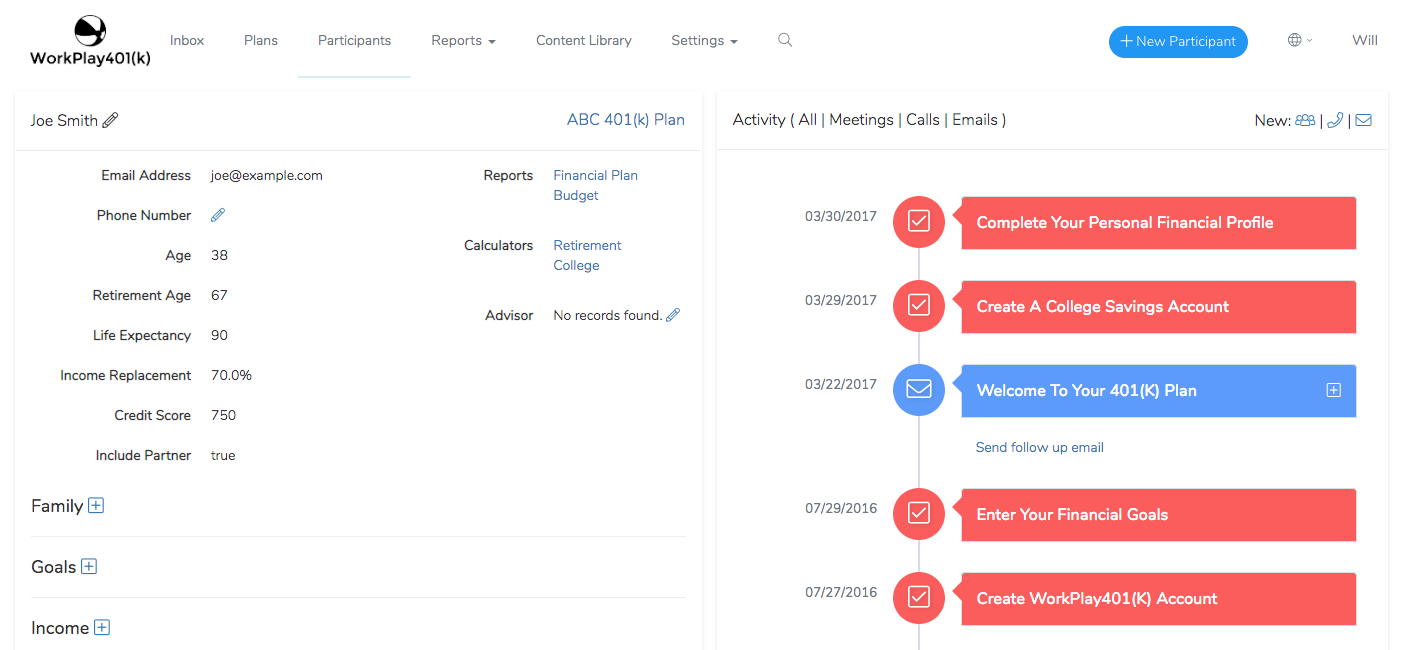Open the Retirement calculator
The height and width of the screenshot is (650, 1403).
point(588,245)
